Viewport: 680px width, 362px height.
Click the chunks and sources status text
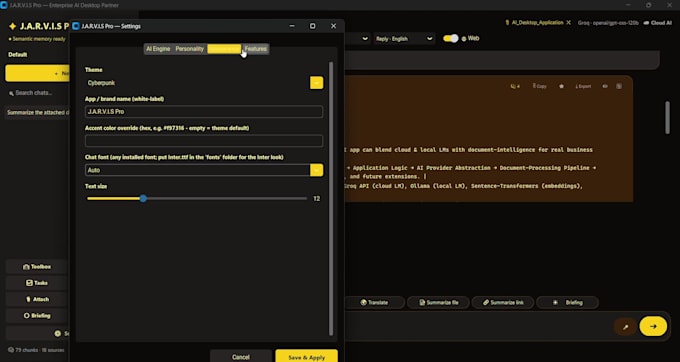(x=36, y=350)
